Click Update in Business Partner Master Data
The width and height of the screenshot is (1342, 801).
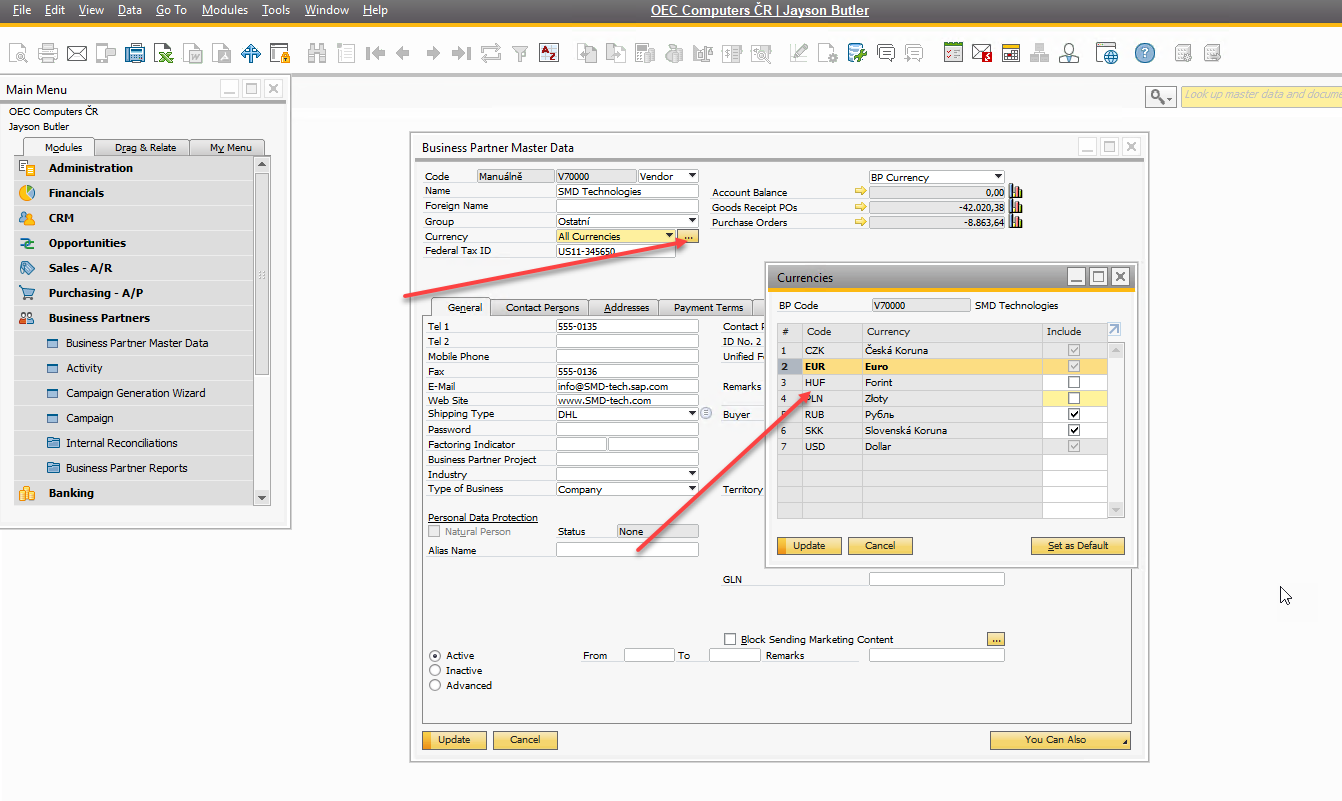[454, 740]
